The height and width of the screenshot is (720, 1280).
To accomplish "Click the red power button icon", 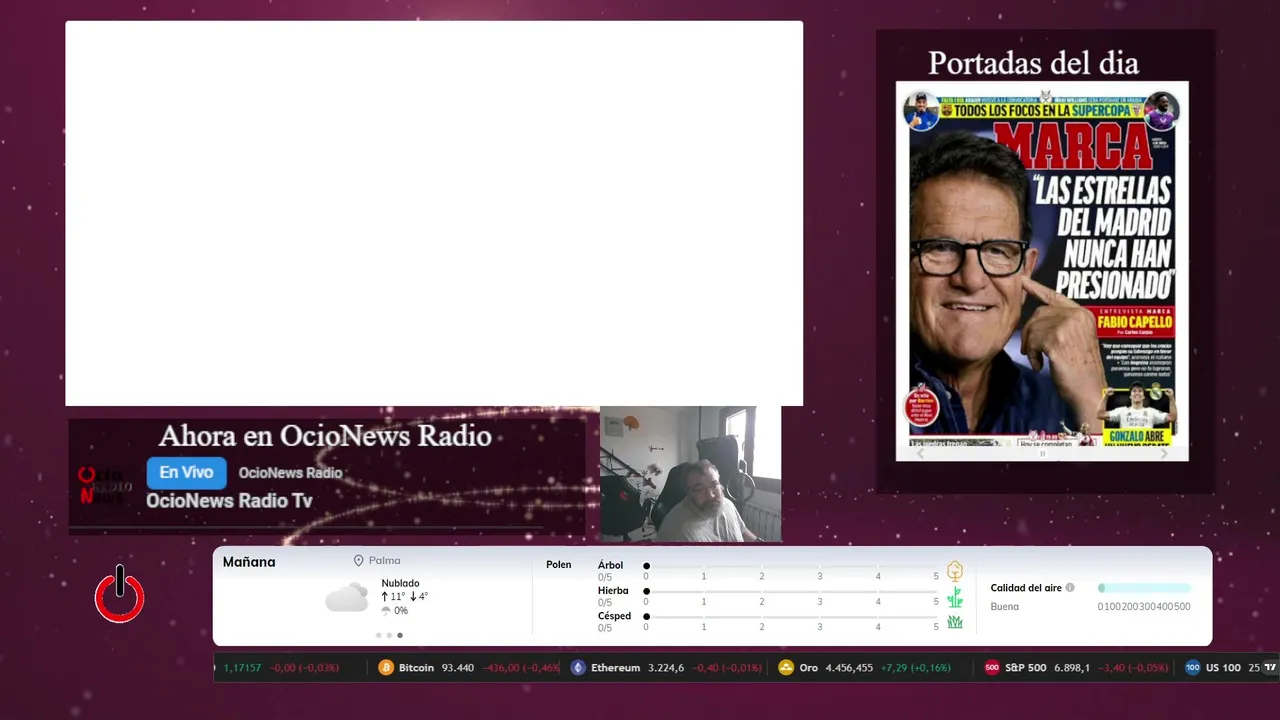I will (120, 595).
